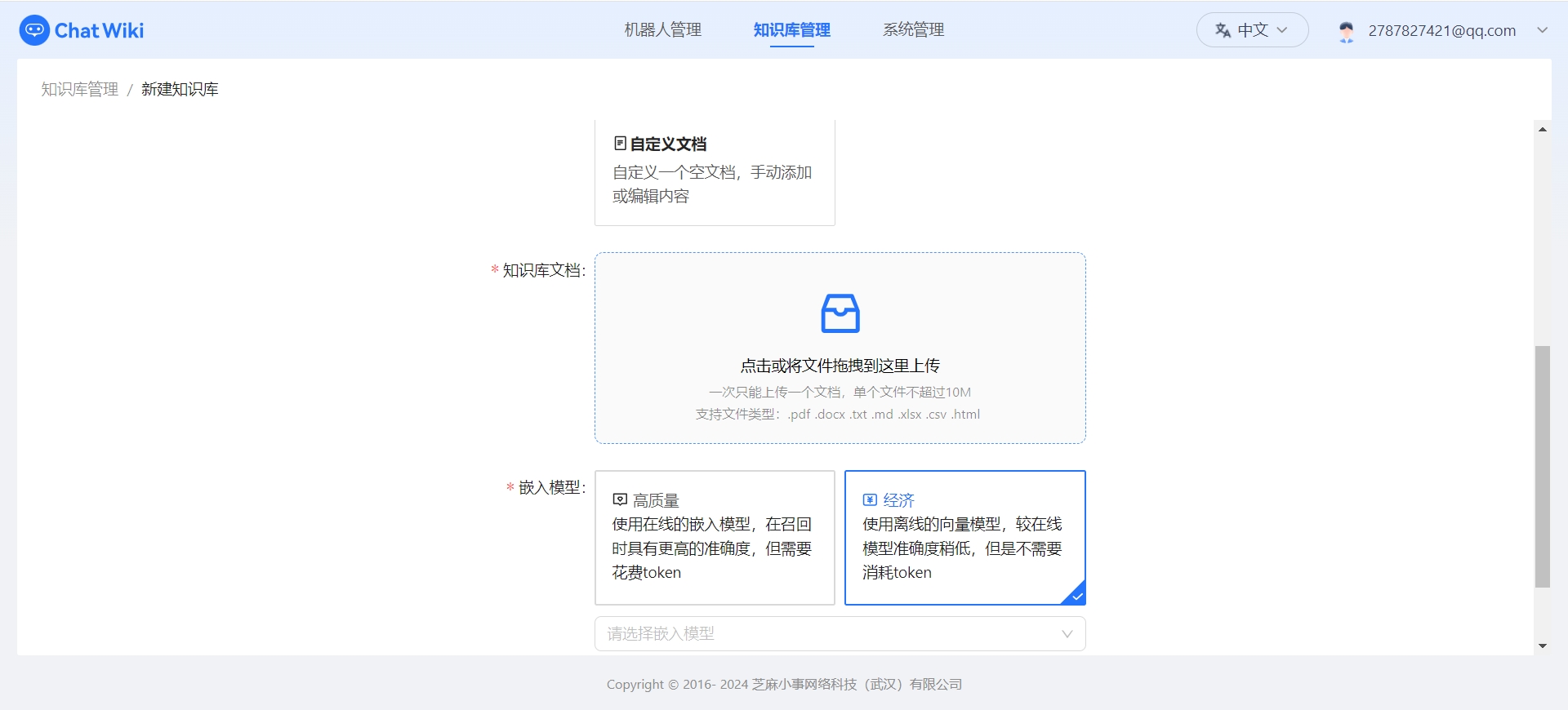Click the vertical scrollbar thumb
Screen dimensions: 1568x710
[x=1542, y=467]
